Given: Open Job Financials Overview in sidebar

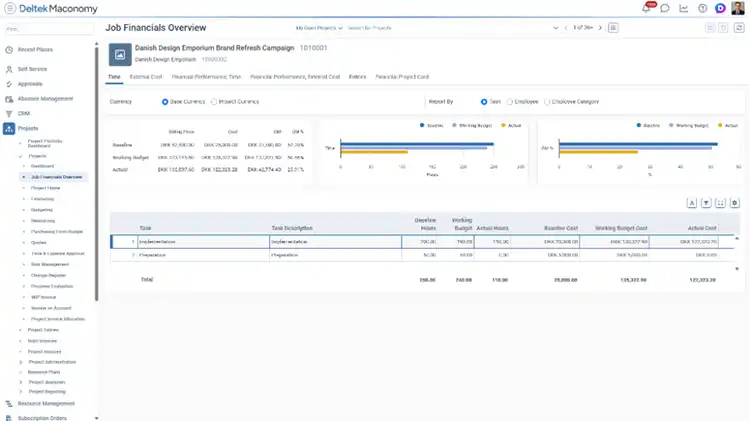Looking at the screenshot, I should coord(56,177).
